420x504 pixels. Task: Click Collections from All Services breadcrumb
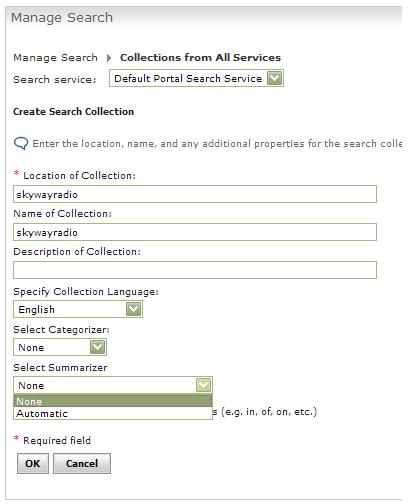click(200, 58)
